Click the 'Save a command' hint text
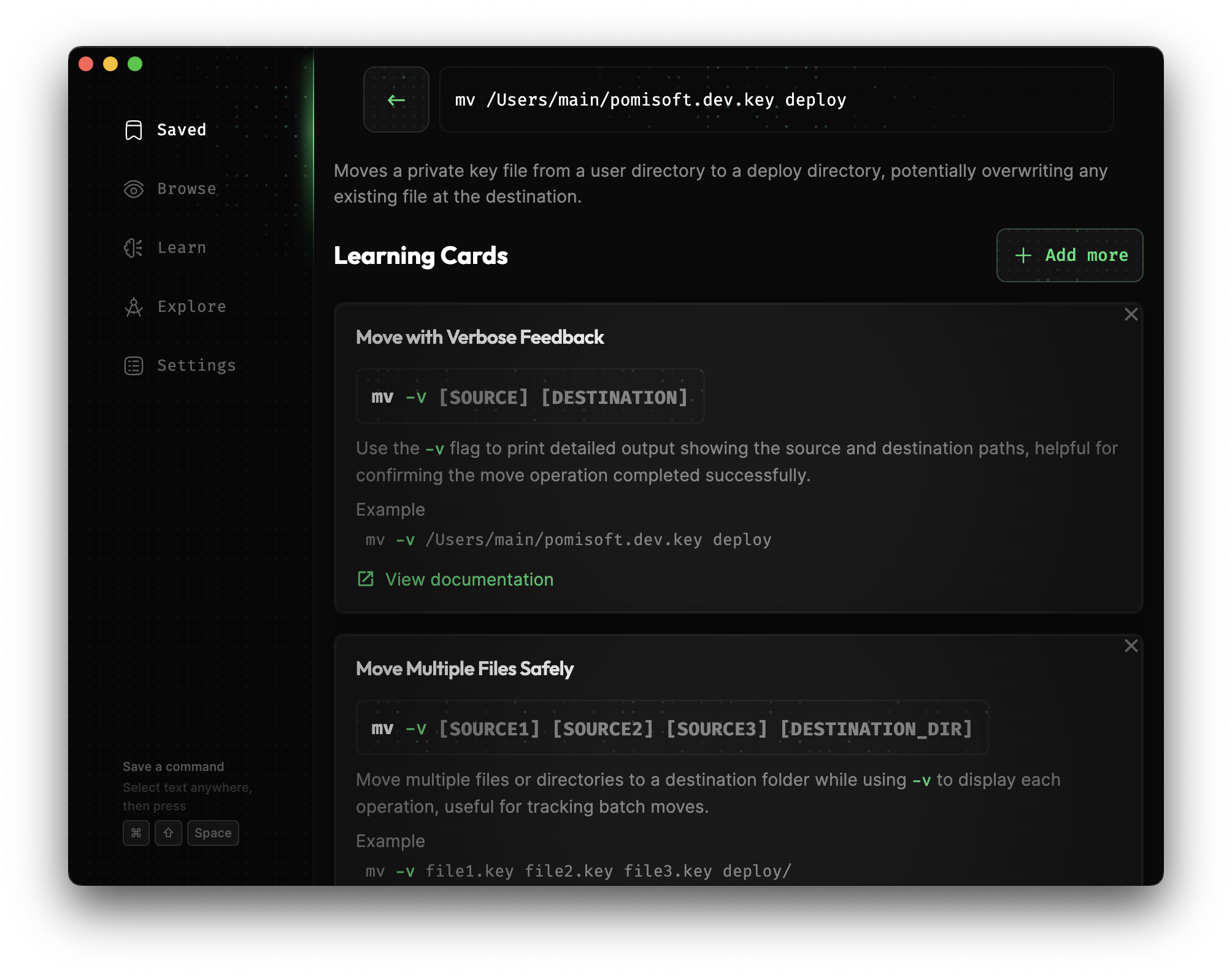1232x976 pixels. point(173,767)
